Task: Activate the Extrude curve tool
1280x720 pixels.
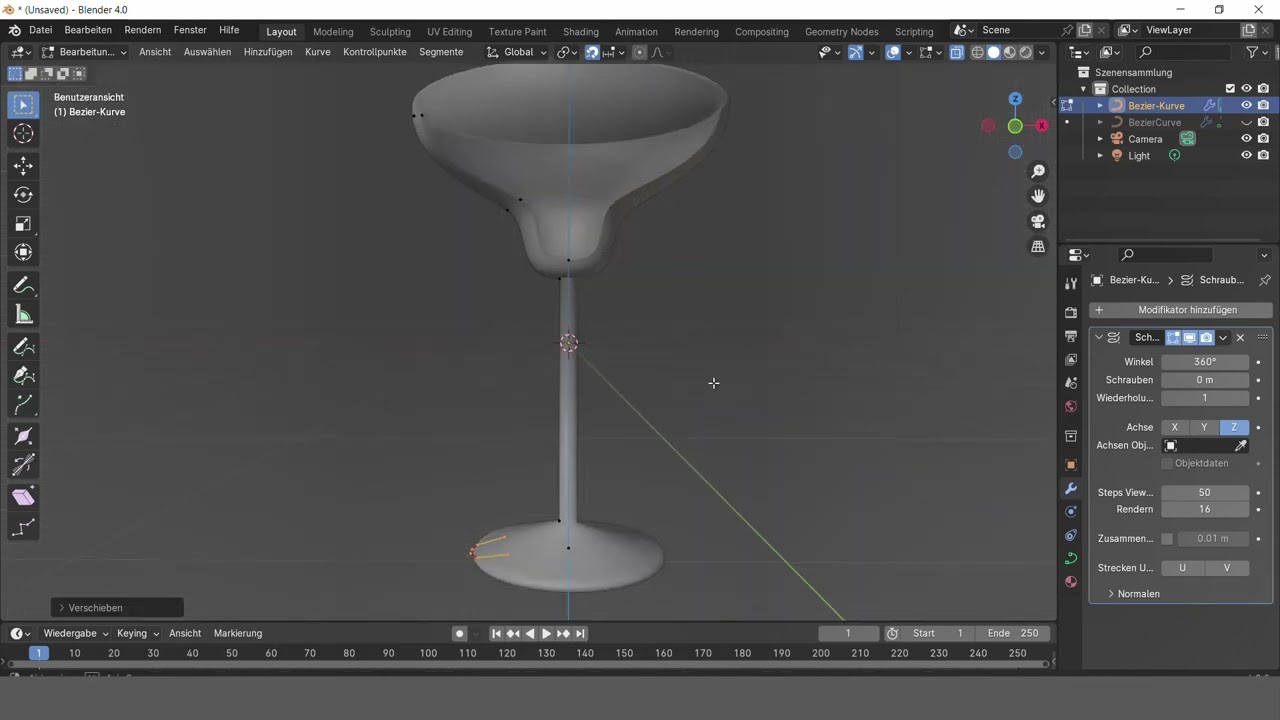Action: pyautogui.click(x=24, y=405)
